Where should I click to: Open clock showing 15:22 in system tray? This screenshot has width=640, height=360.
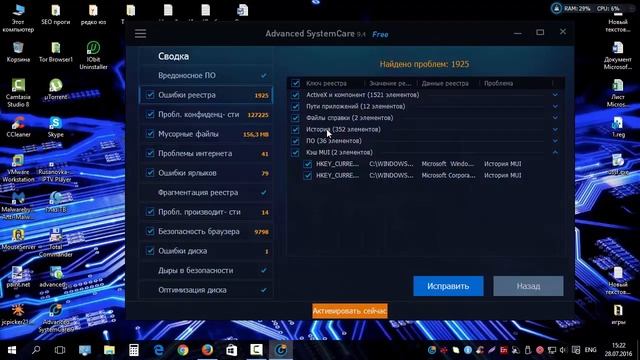619,350
